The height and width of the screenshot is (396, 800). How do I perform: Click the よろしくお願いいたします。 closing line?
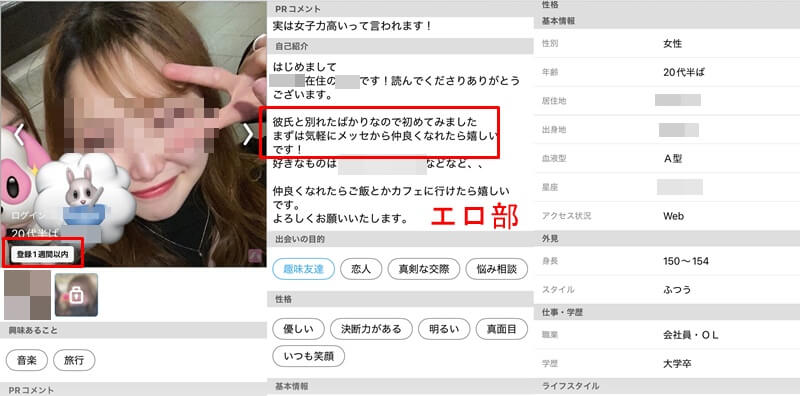click(340, 218)
